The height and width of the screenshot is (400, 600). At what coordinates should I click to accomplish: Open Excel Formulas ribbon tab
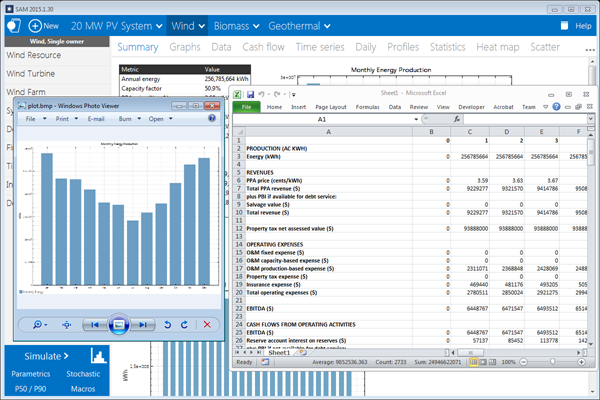tap(366, 106)
